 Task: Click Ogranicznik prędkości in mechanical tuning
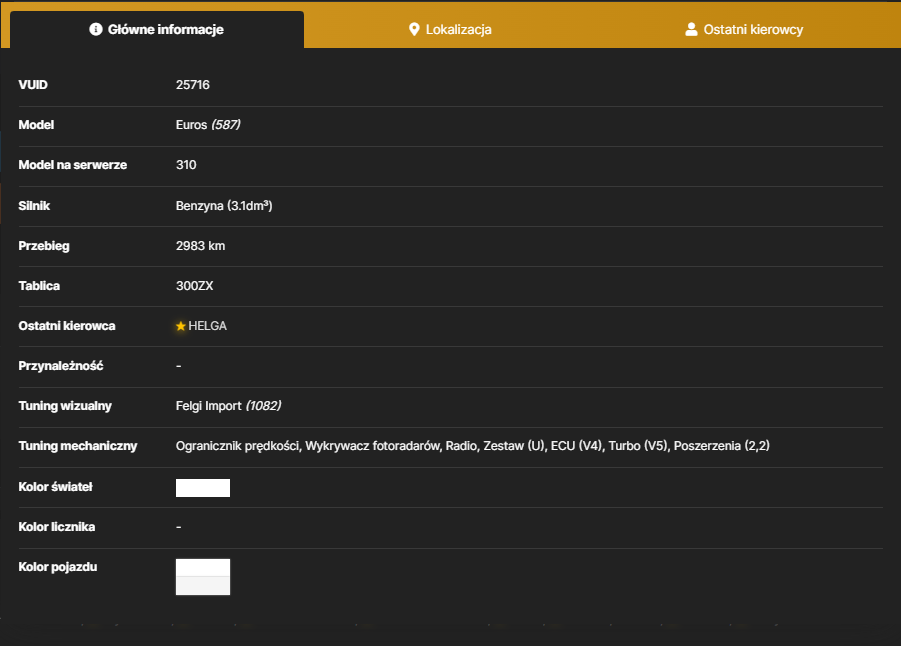[238, 446]
